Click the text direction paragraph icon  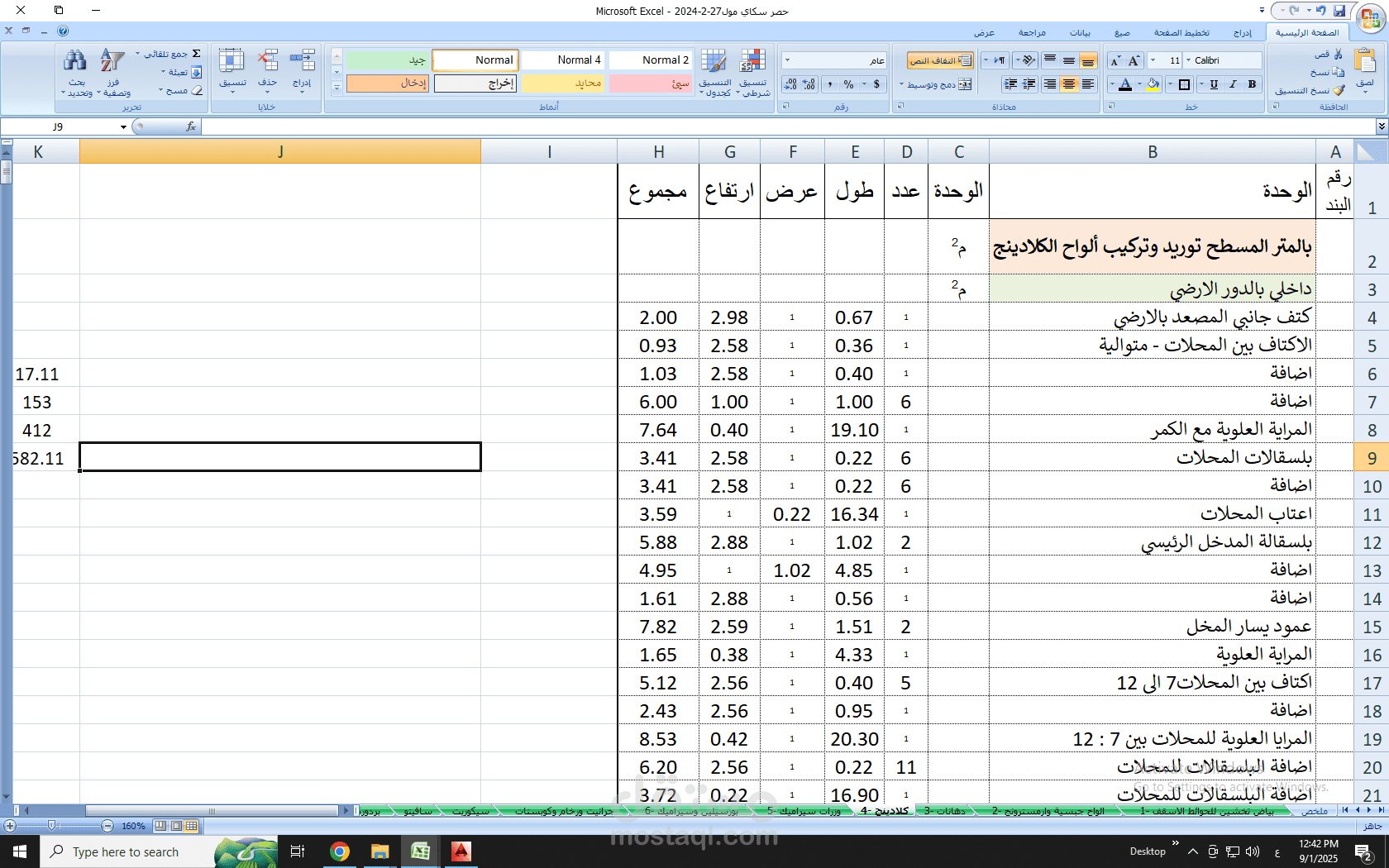pyautogui.click(x=999, y=60)
